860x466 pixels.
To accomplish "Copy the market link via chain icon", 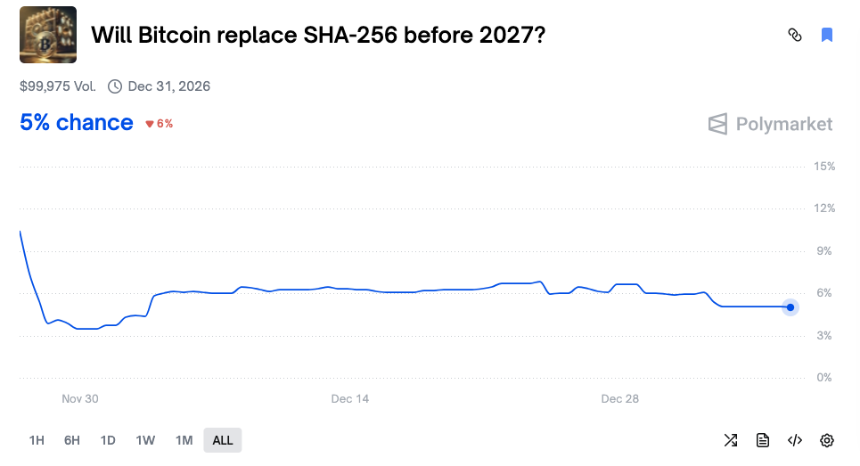I will click(795, 35).
